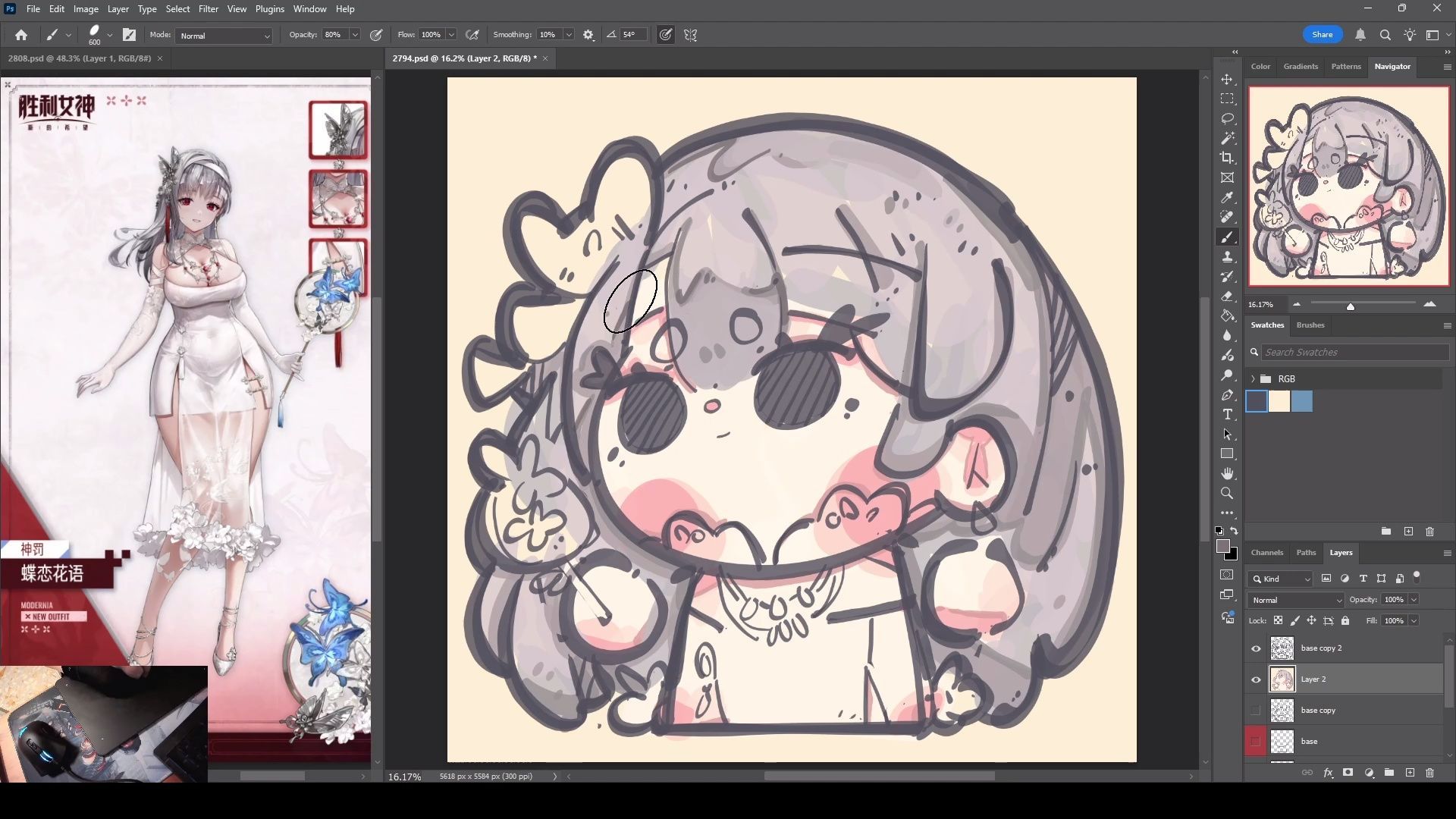1456x819 pixels.
Task: Hide Layer 2 visibility eye
Action: 1256,679
